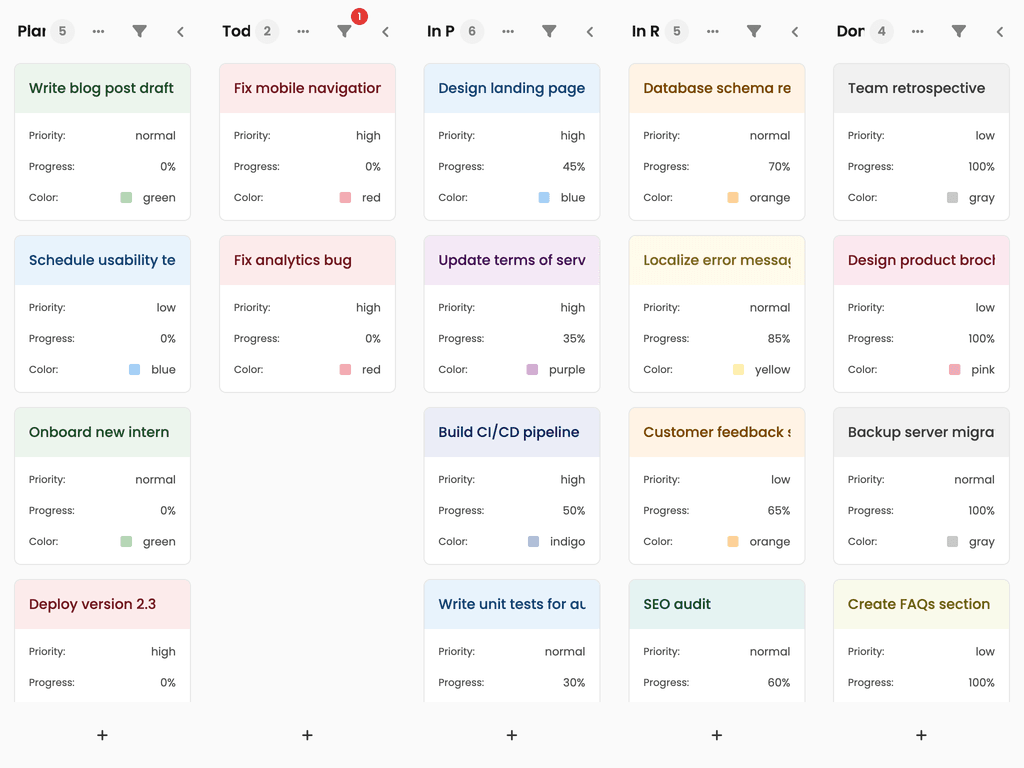Filter cards in the In P column
Viewport: 1024px width, 768px height.
(549, 31)
